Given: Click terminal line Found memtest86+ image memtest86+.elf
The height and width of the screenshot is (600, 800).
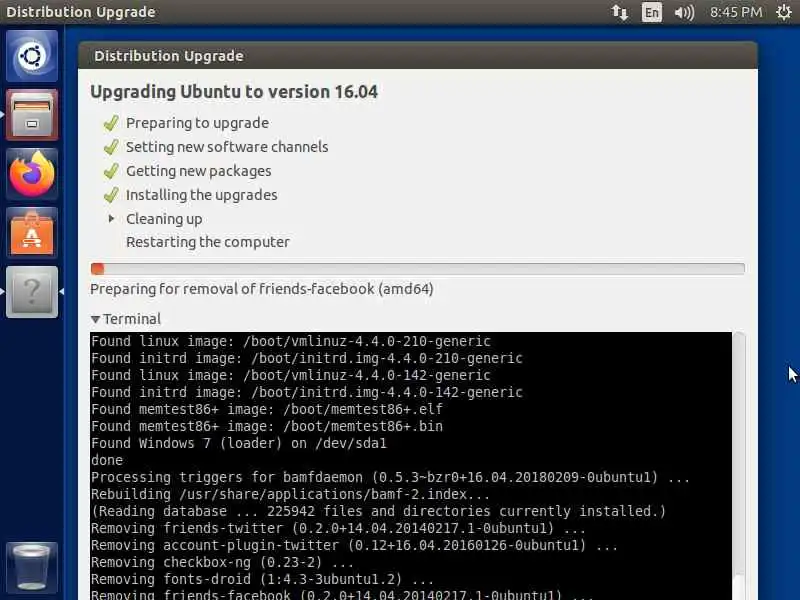Looking at the screenshot, I should click(x=267, y=409).
